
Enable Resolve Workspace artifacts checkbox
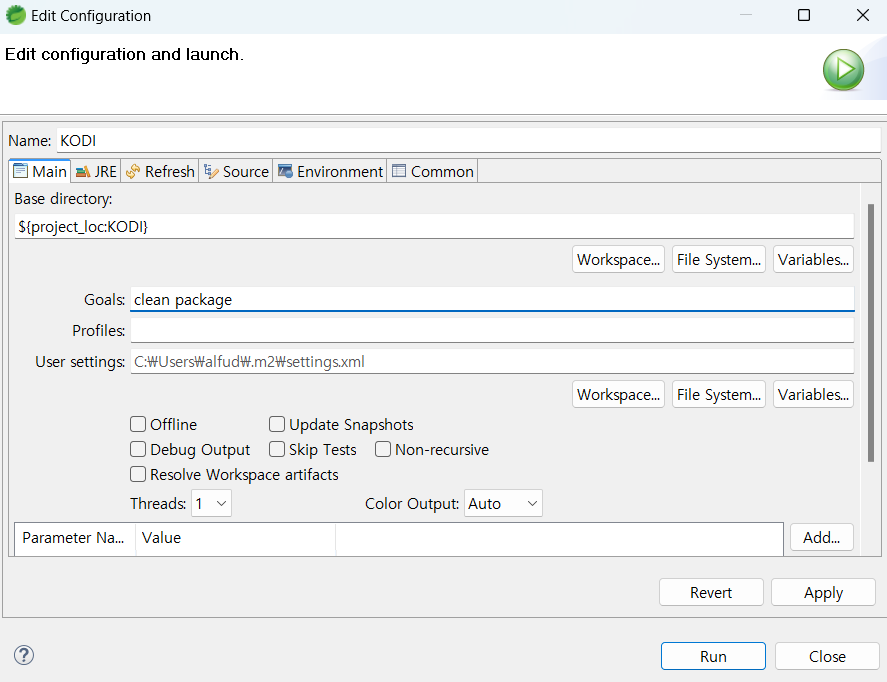click(x=138, y=474)
